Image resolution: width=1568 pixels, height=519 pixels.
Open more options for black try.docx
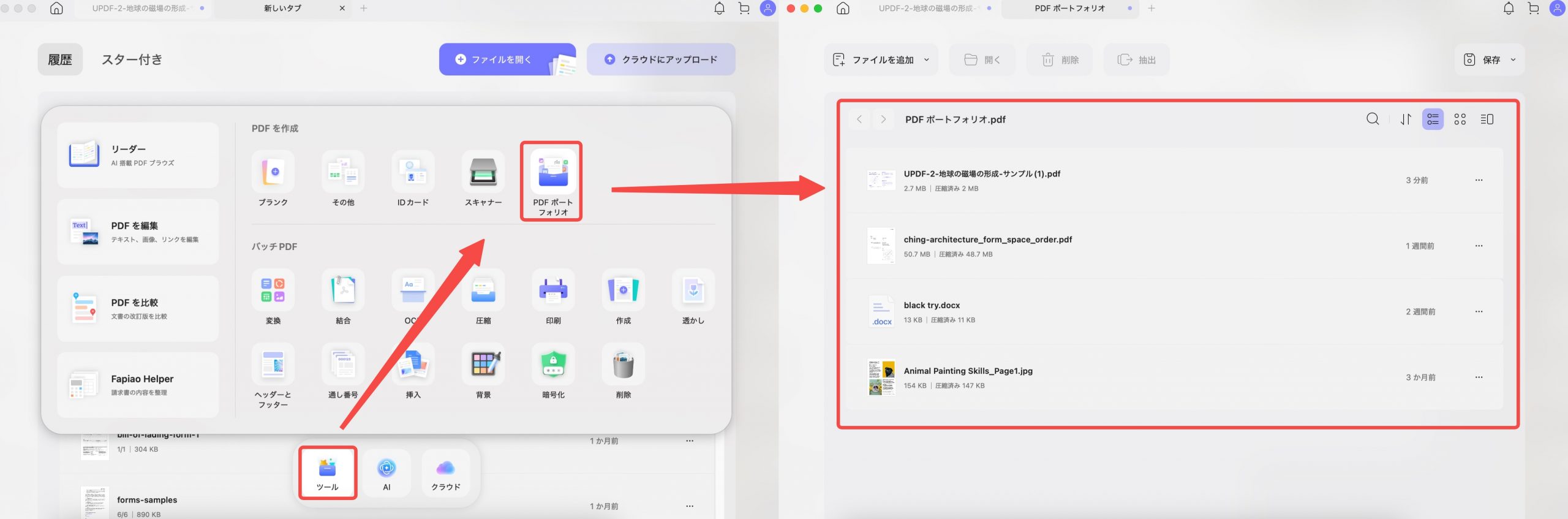tap(1479, 311)
